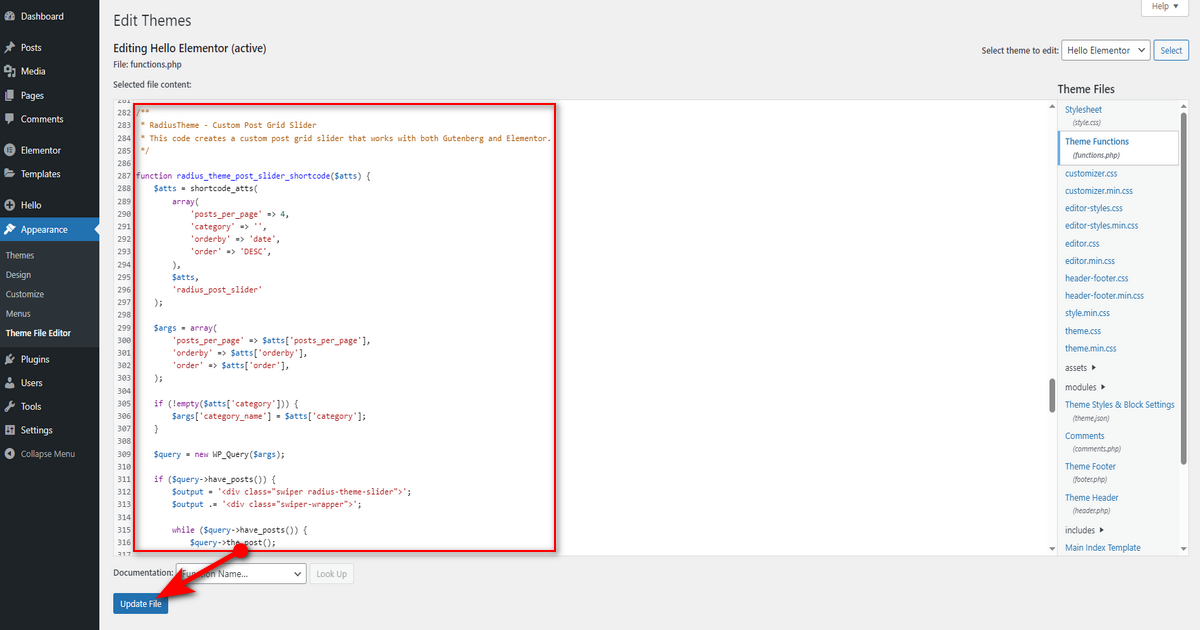Screen dimensions: 1200x630
Task: Open Menus submenu item
Action: (18, 314)
